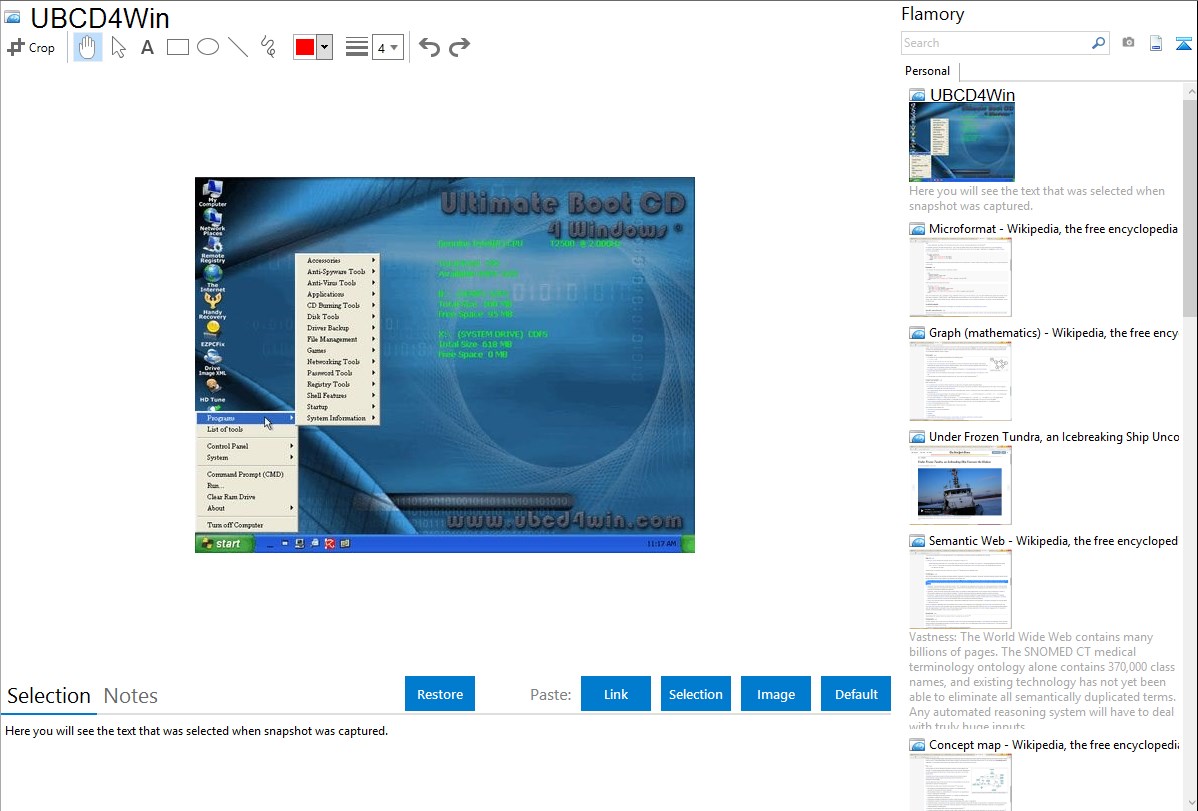Activate the Crop tool
Viewport: 1198px width, 811px height.
point(31,47)
